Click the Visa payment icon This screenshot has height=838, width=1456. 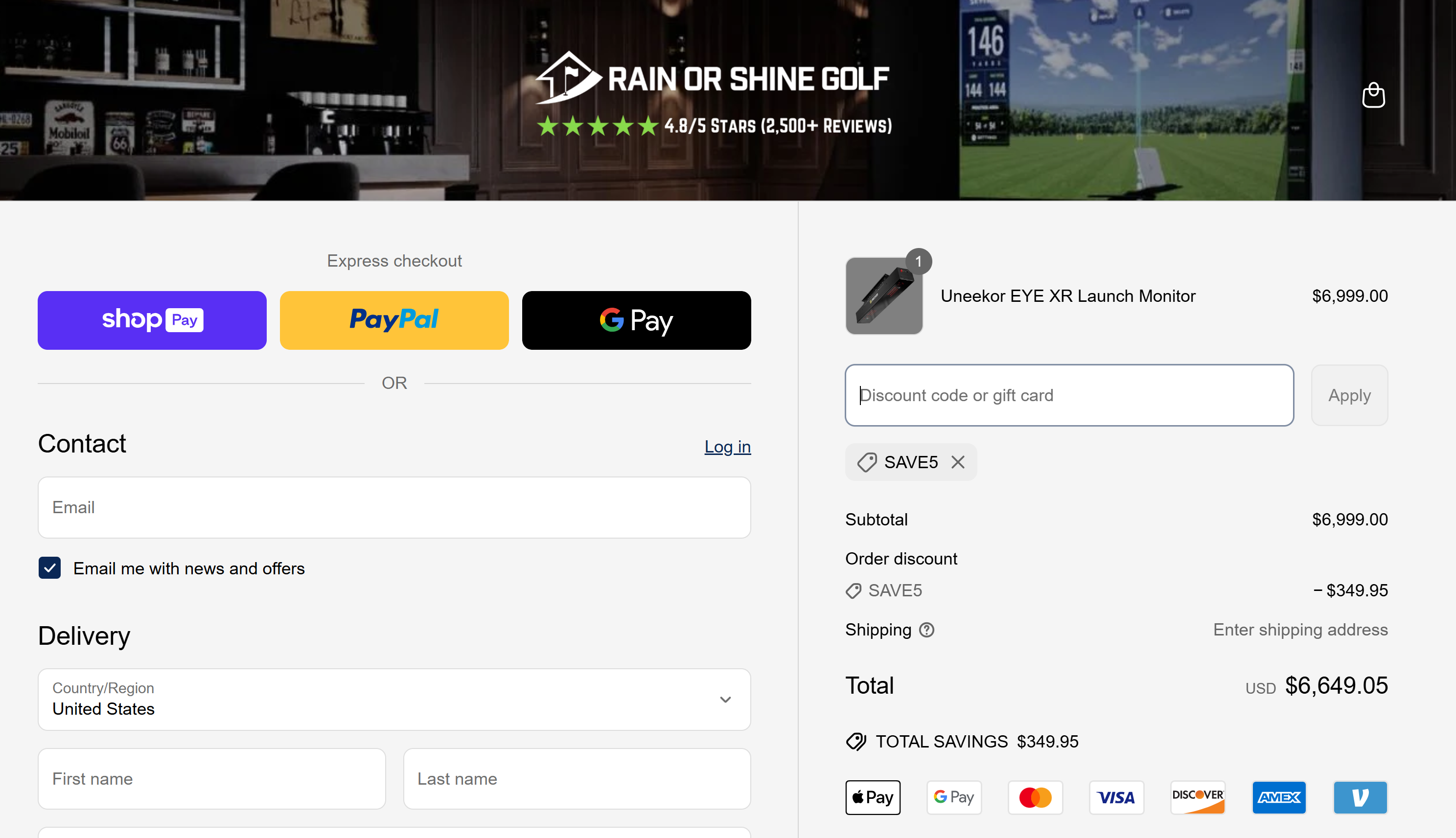click(1116, 797)
